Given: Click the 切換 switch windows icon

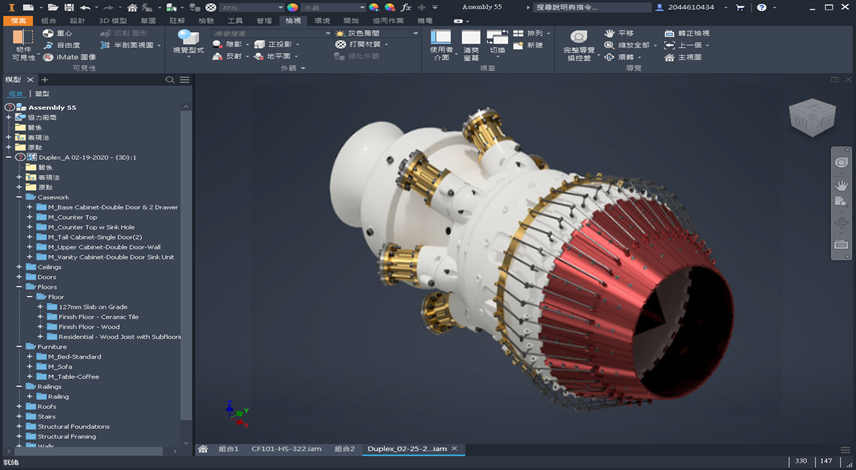Looking at the screenshot, I should [497, 37].
